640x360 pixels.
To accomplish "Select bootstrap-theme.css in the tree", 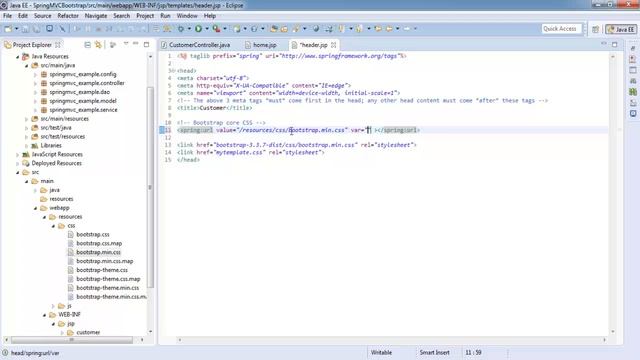I will tap(102, 270).
